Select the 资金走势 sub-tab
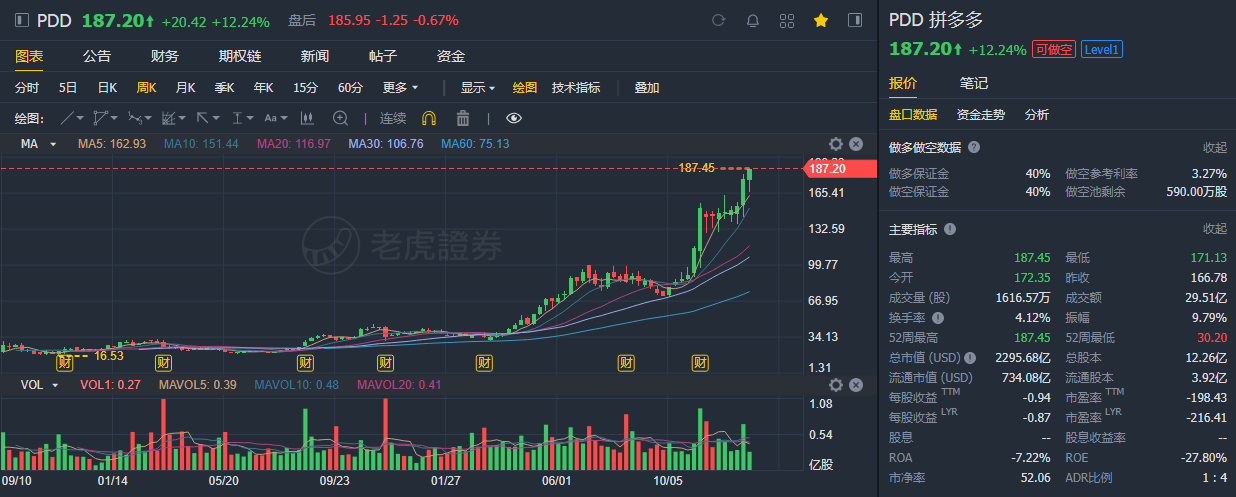 click(x=981, y=115)
